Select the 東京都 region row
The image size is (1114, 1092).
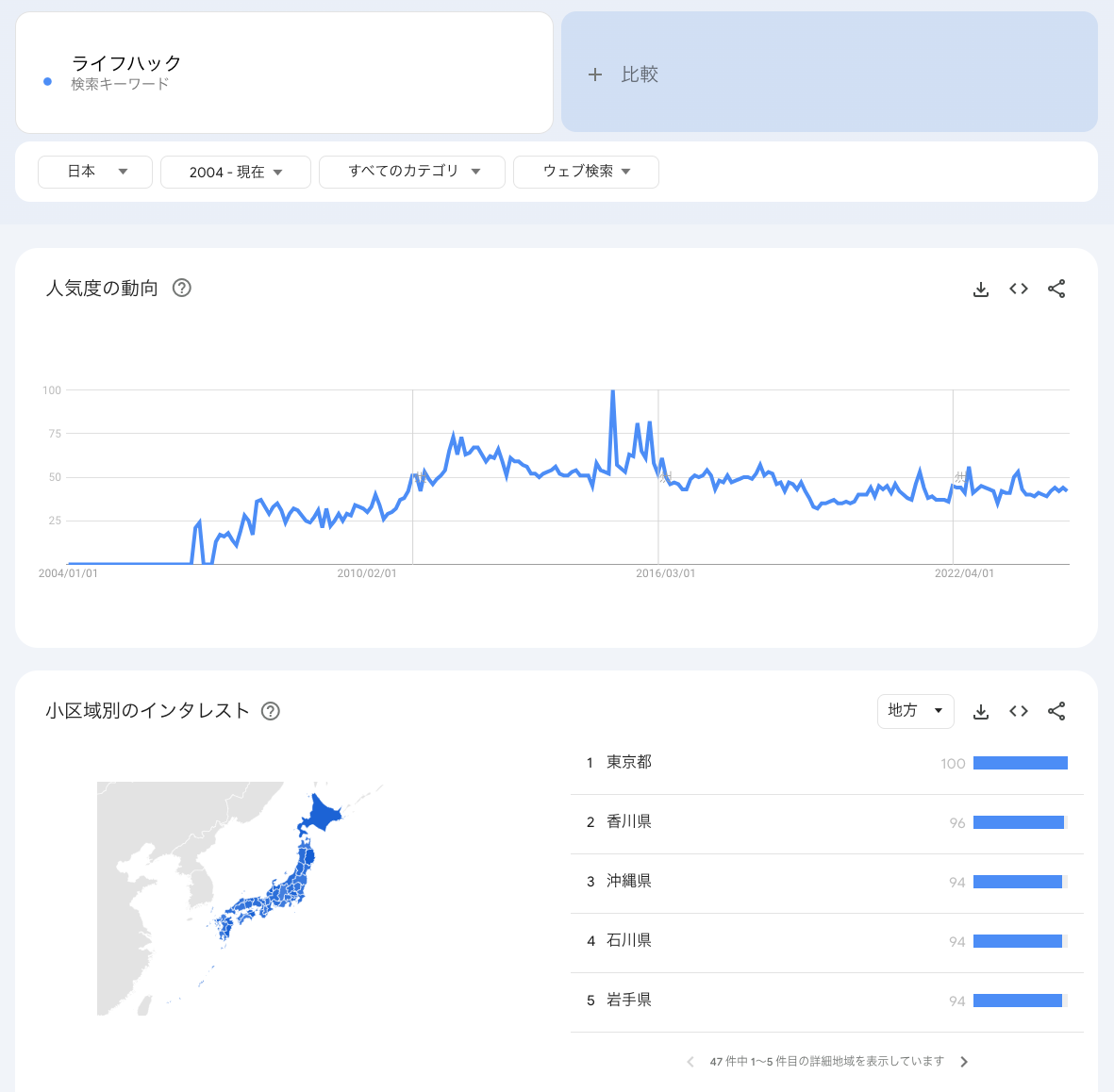coord(827,763)
